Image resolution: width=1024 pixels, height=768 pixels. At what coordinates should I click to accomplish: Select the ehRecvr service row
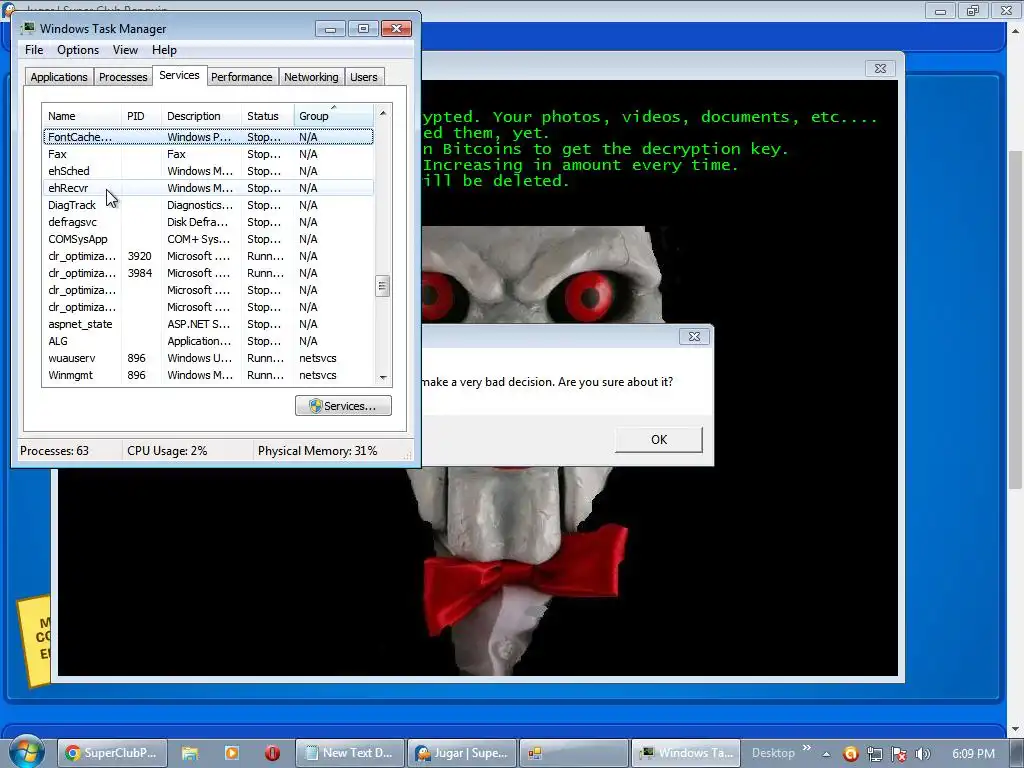tap(208, 188)
